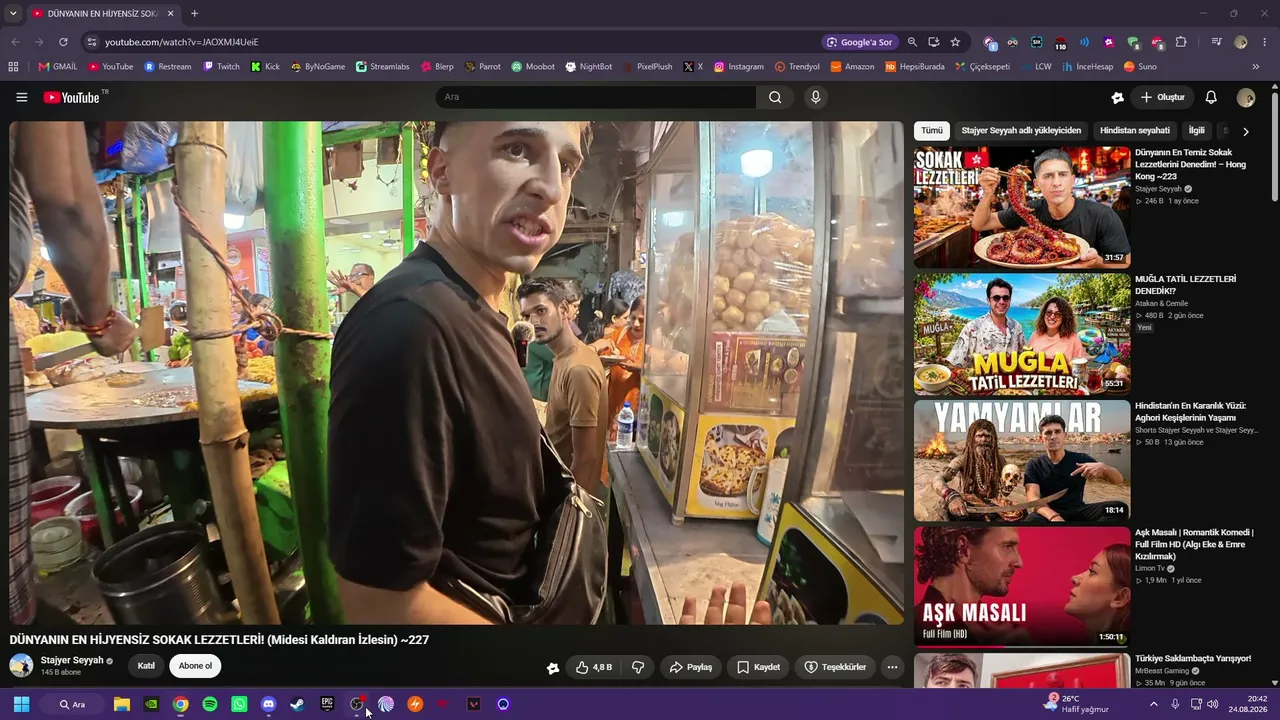The image size is (1280, 720).
Task: Bookmark this page with the star
Action: tap(955, 42)
